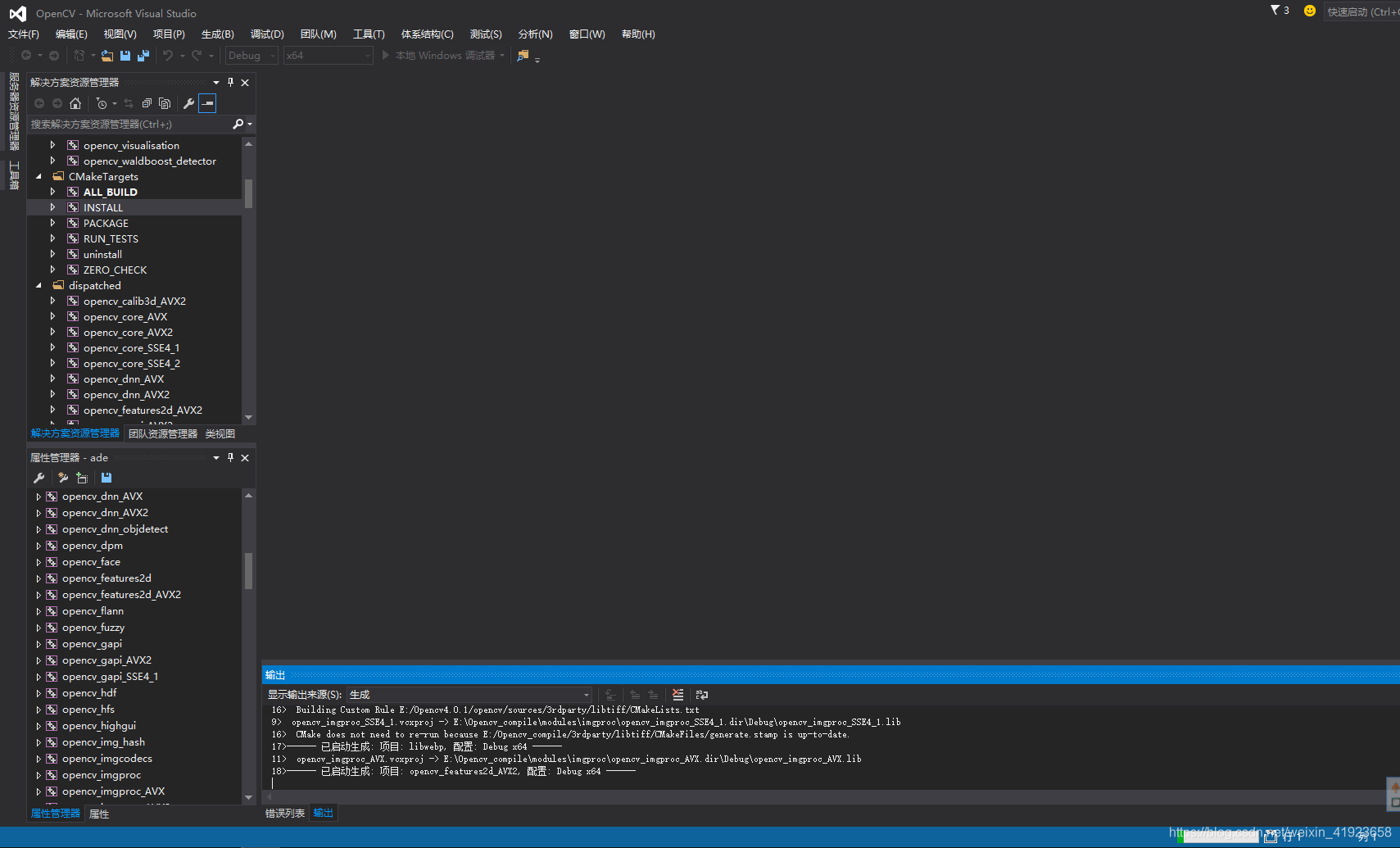Expand opencv_calib3d_AVX2 in Solution Explorer

pyautogui.click(x=52, y=301)
